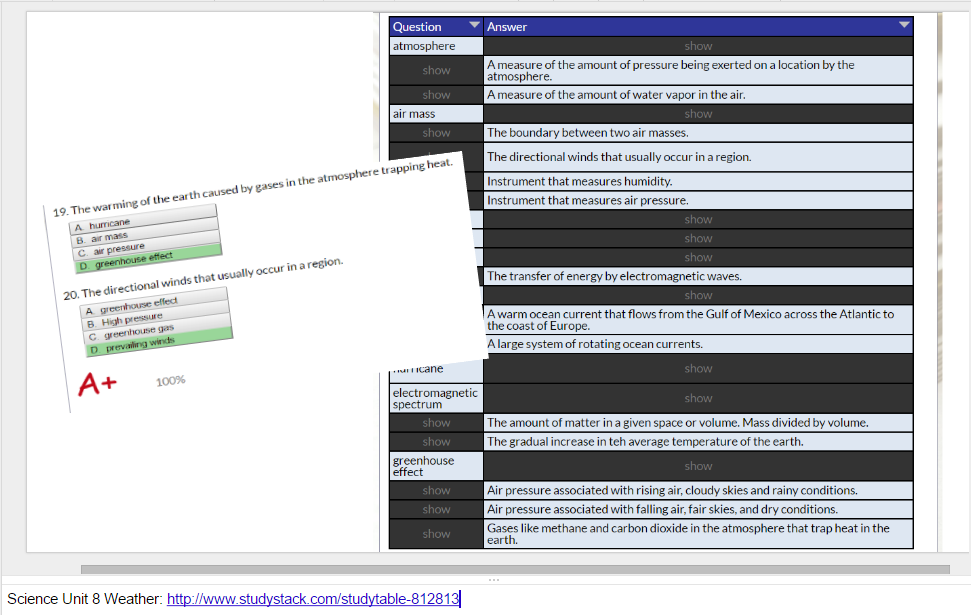The image size is (971, 615).
Task: Select the 'Answer' column header
Action: 698,27
